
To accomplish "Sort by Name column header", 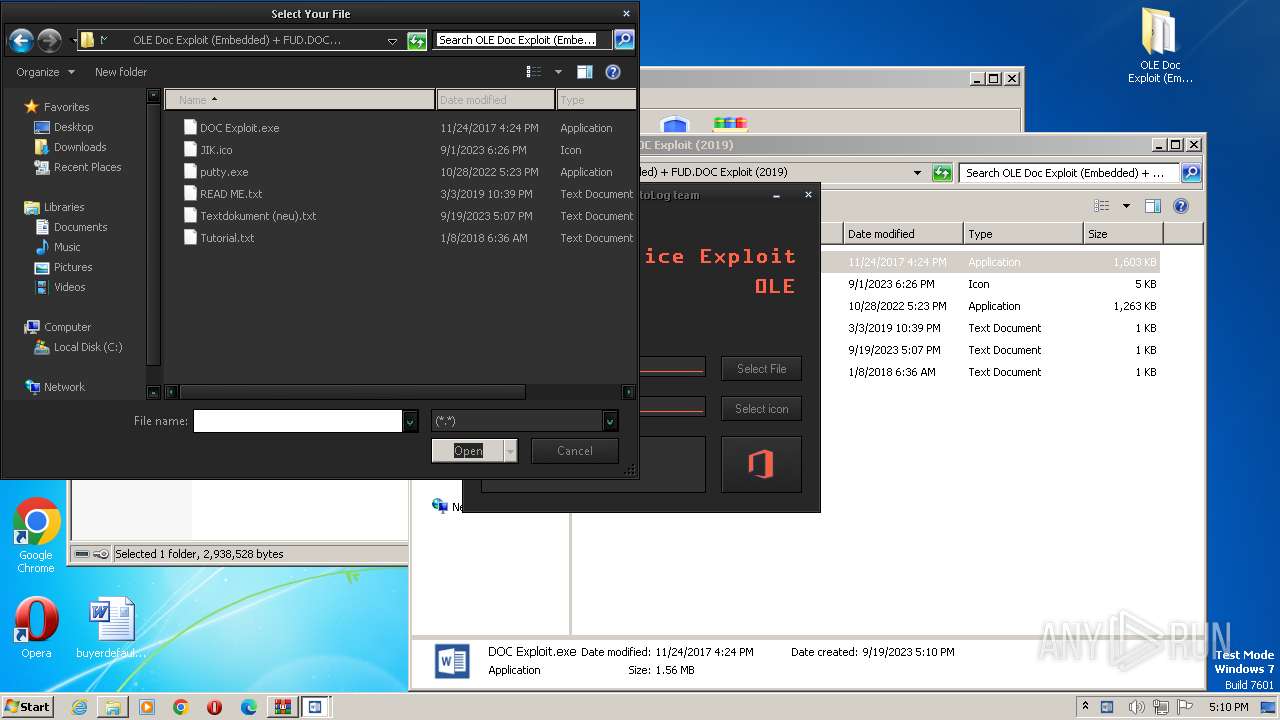I will 300,99.
